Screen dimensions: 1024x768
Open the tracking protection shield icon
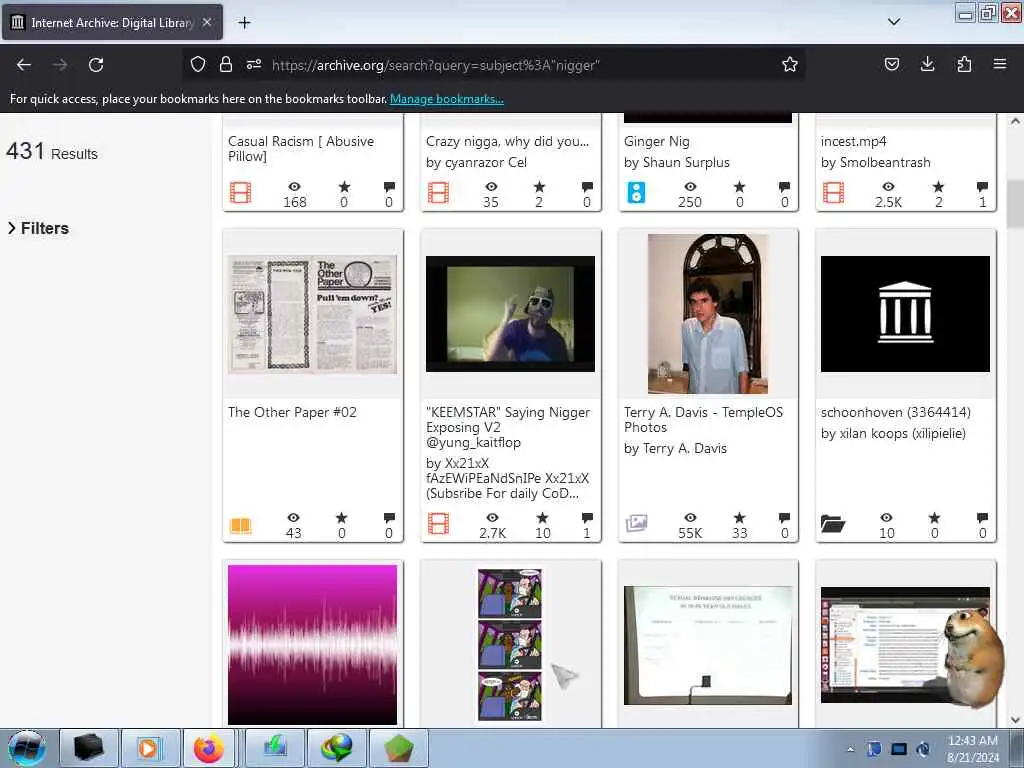point(198,64)
